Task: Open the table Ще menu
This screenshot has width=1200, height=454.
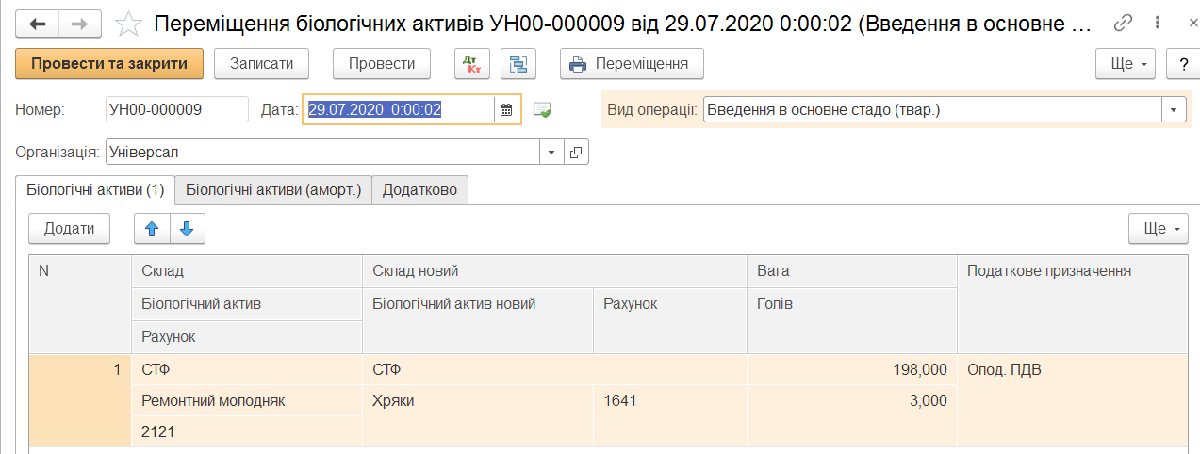Action: 1159,229
